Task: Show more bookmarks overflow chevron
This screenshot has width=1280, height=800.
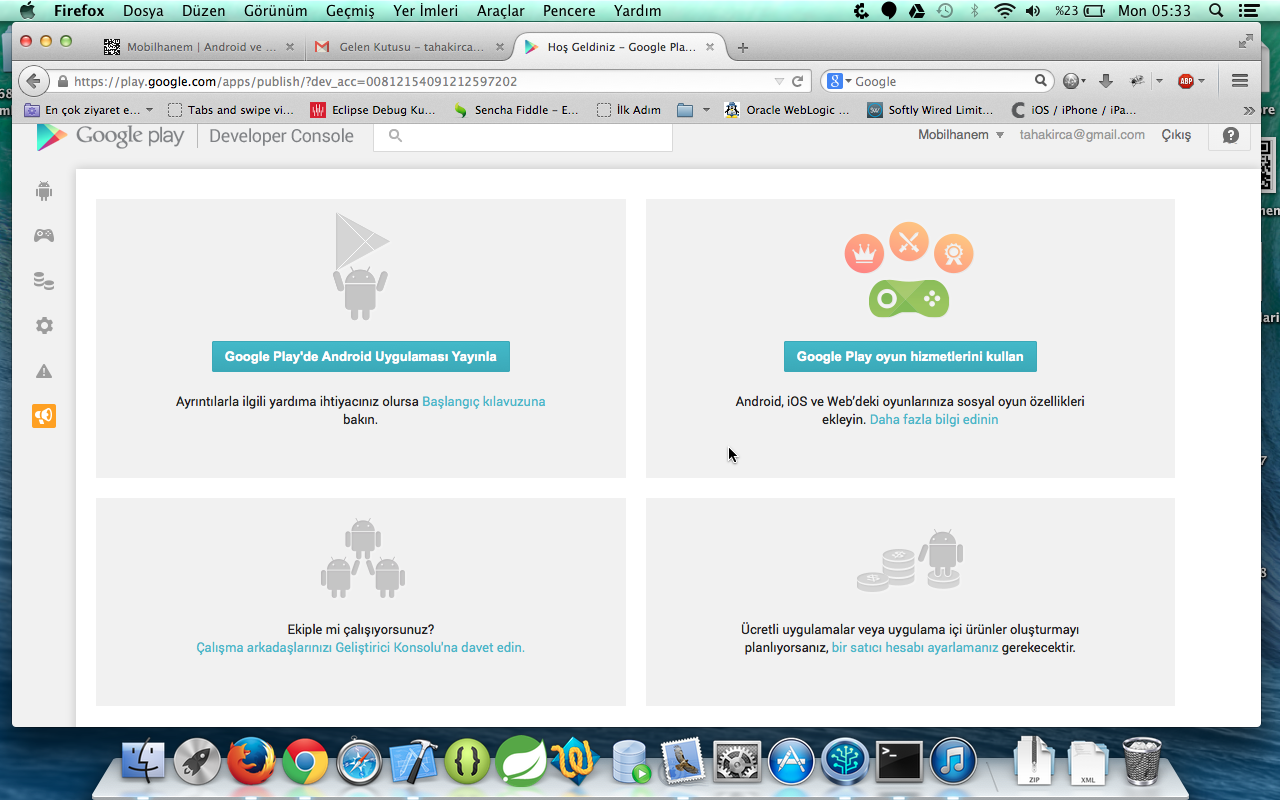Action: 1249,110
